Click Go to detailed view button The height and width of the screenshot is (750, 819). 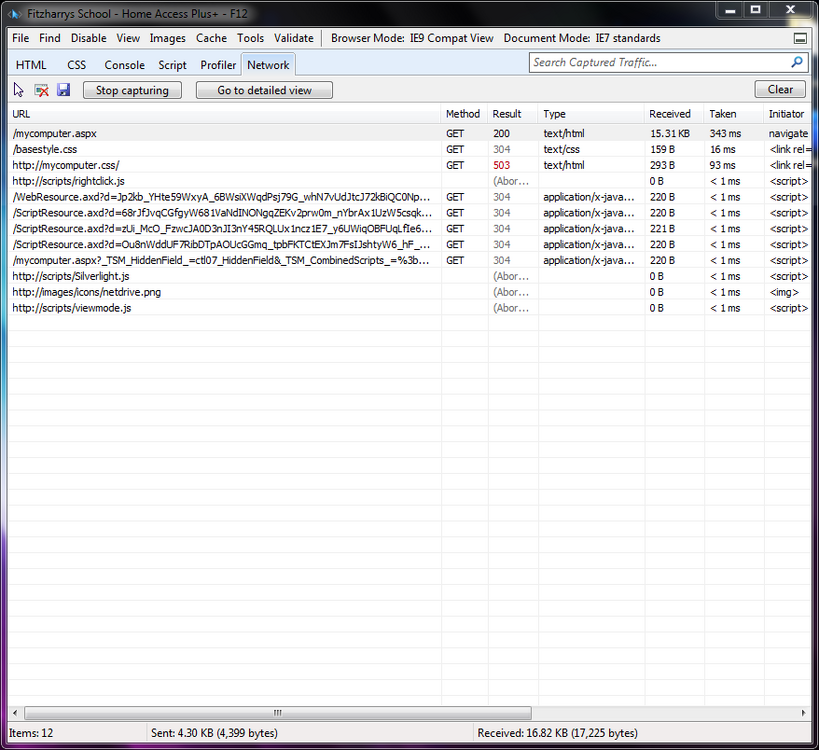264,90
